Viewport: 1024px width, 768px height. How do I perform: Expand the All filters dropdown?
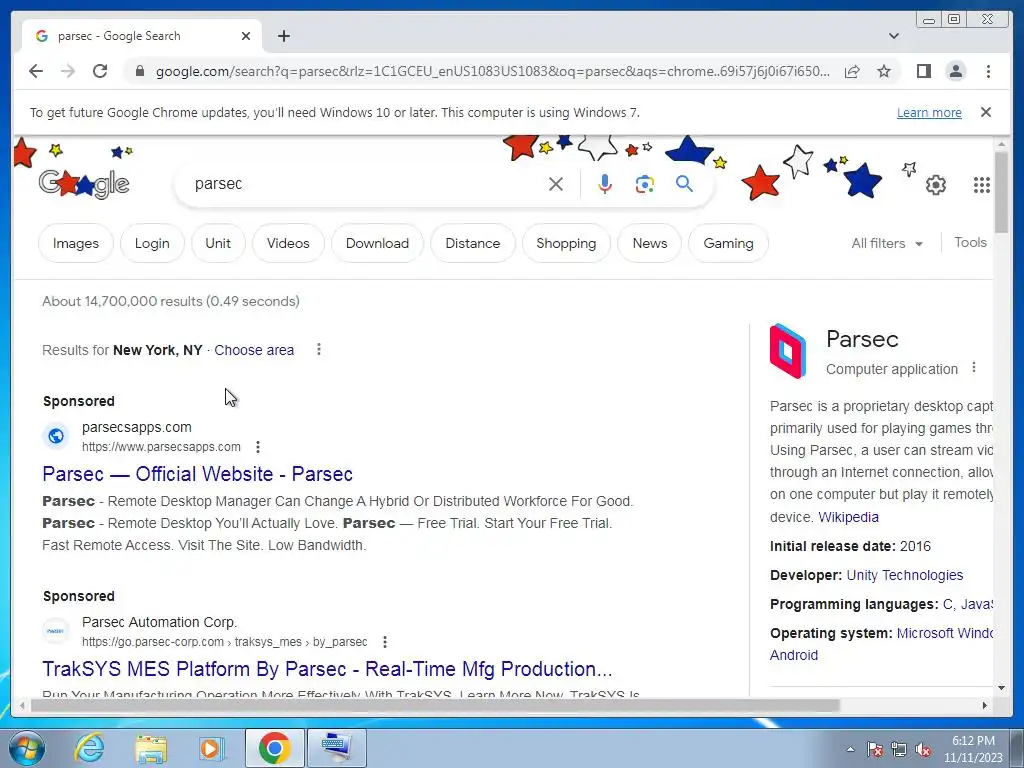pos(887,244)
